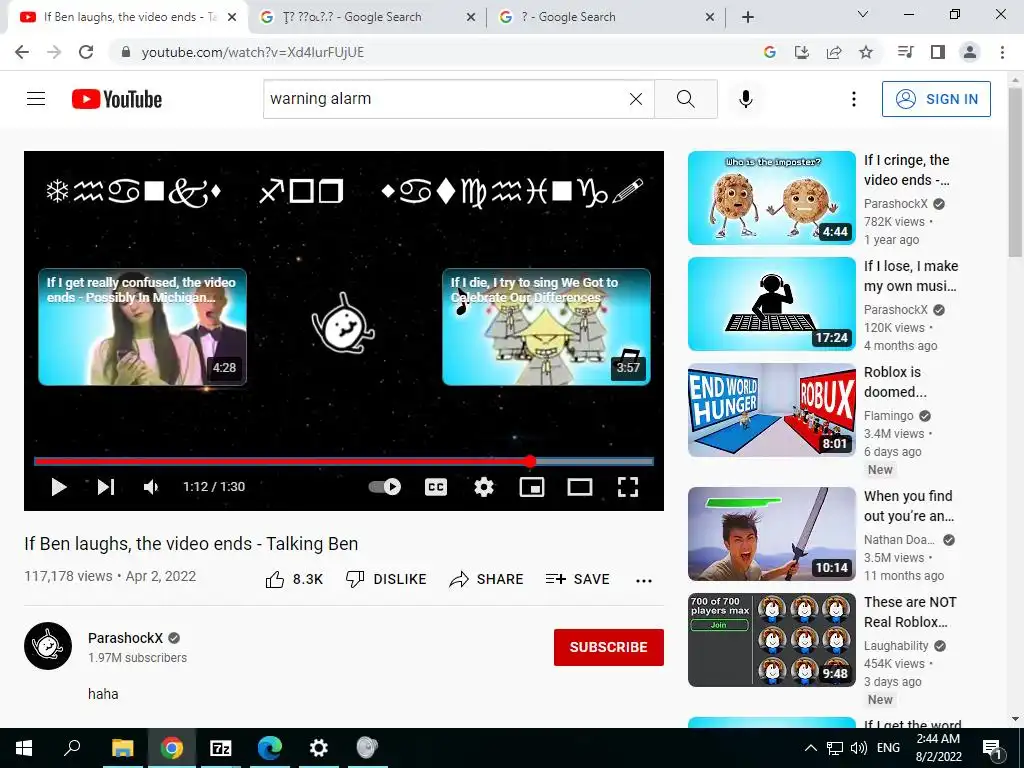
Task: Click the Google icon in address bar
Action: [770, 52]
